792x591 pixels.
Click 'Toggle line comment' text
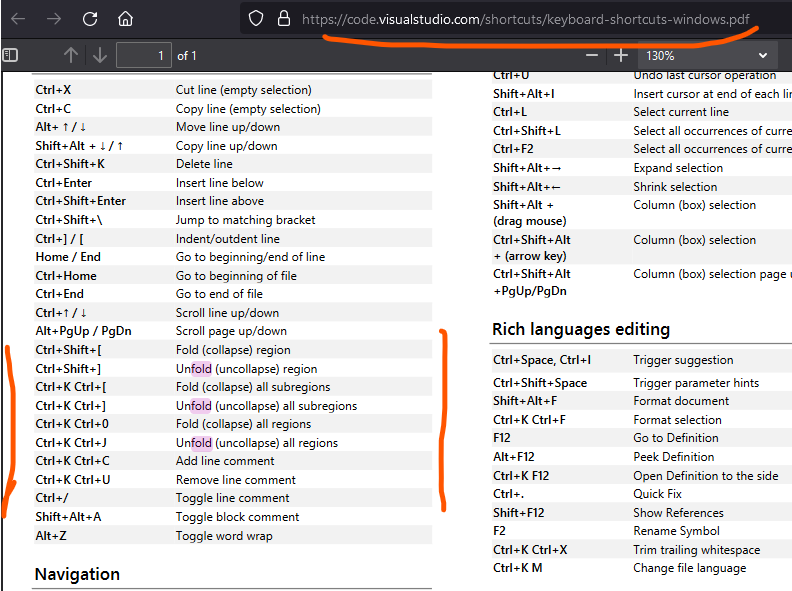(x=232, y=498)
